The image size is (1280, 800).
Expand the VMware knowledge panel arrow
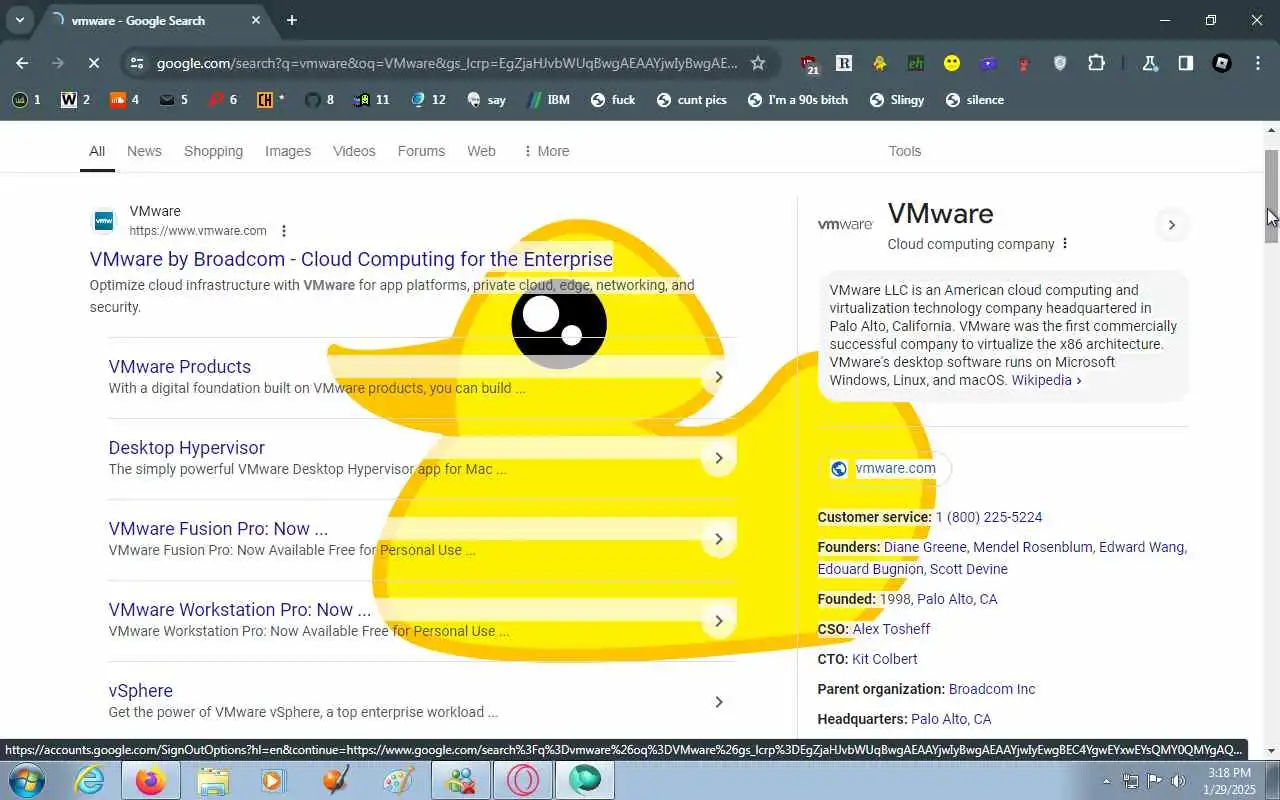point(1171,224)
